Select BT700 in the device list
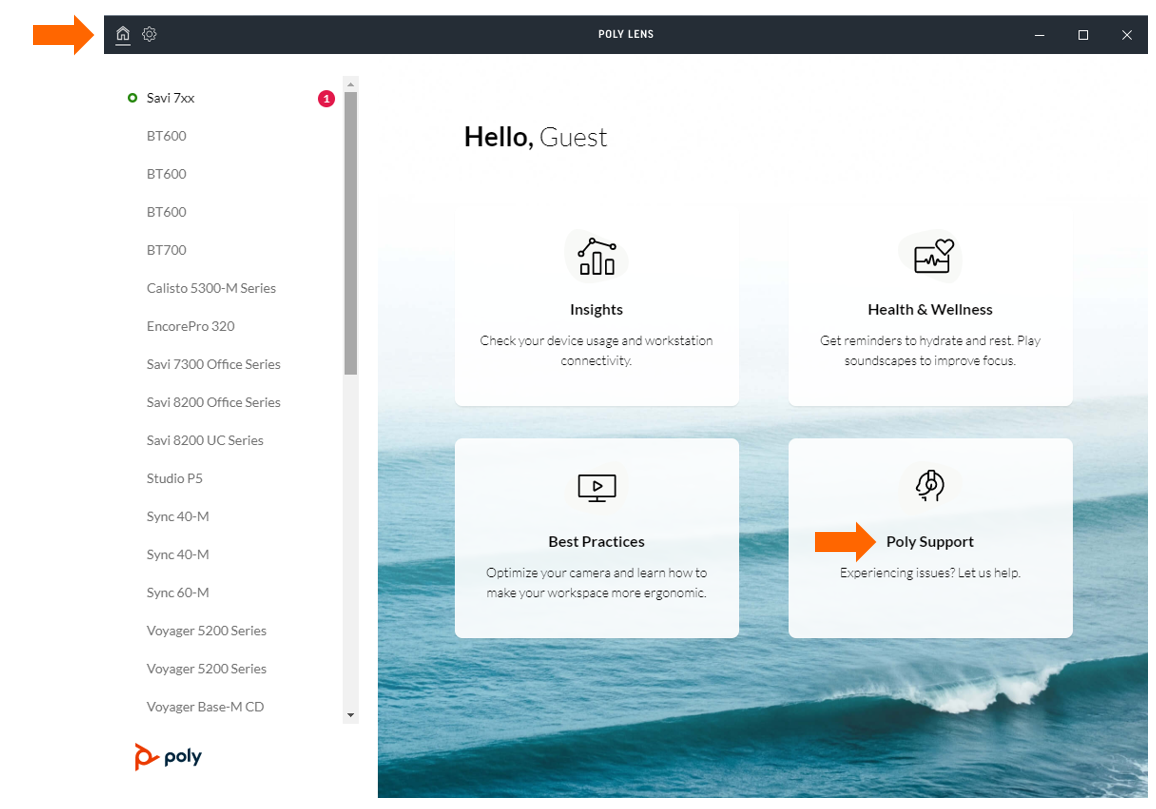Screen dimensions: 1156x809 [x=166, y=250]
